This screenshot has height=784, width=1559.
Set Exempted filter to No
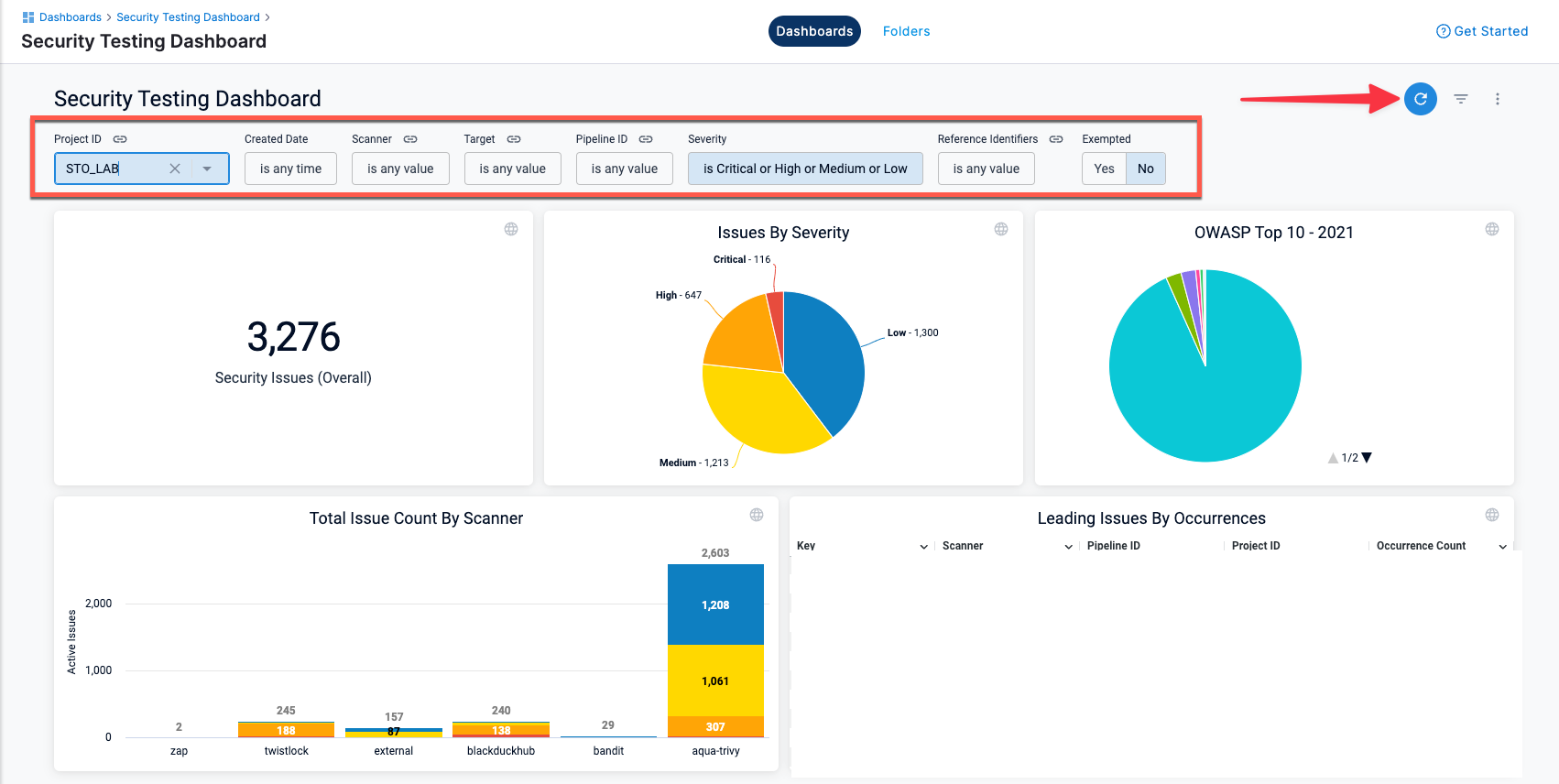pos(1145,169)
